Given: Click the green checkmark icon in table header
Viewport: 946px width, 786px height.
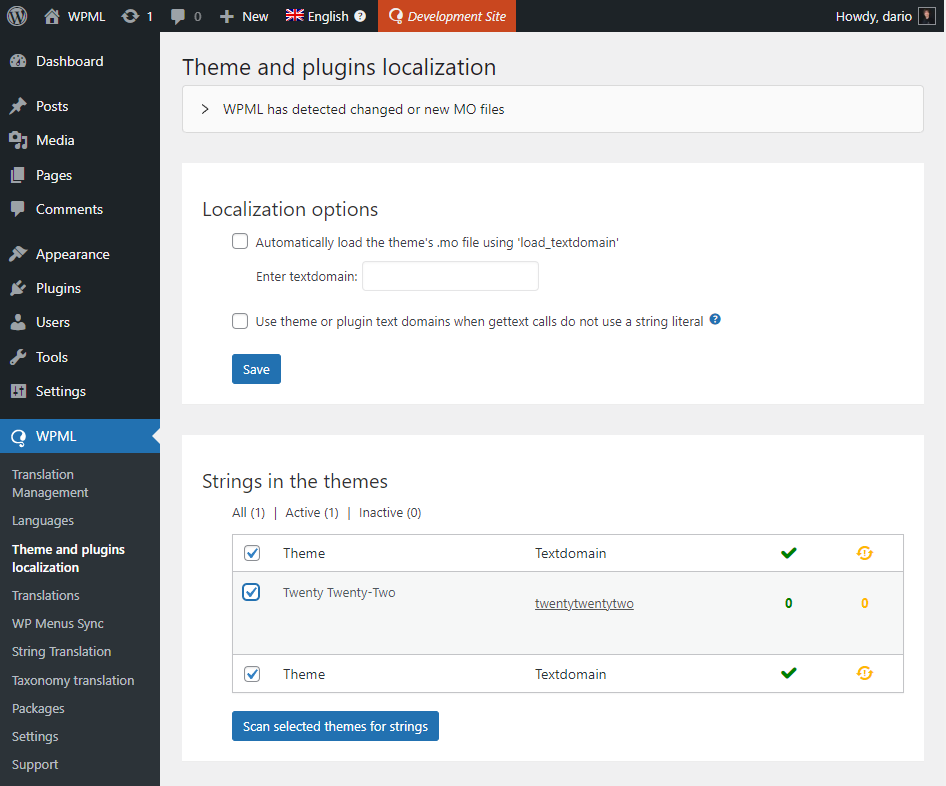Looking at the screenshot, I should pos(789,553).
